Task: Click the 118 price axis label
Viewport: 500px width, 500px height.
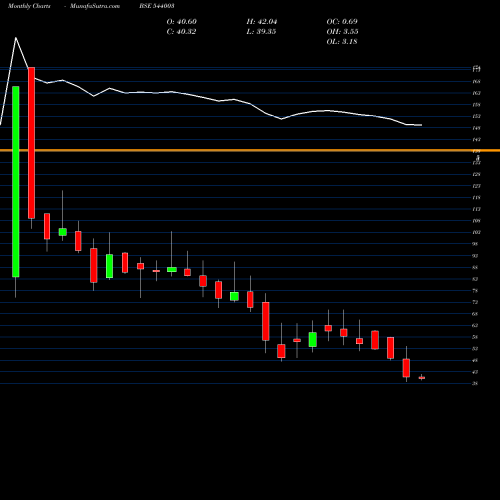Action: coord(476,198)
